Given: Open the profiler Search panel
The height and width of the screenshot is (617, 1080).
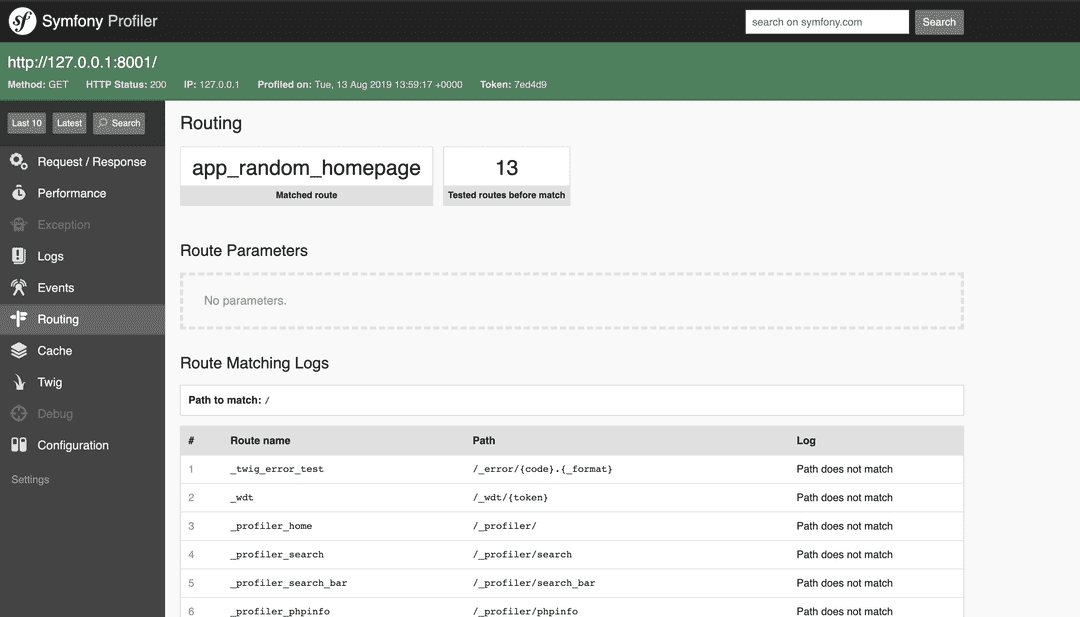Looking at the screenshot, I should (x=118, y=122).
